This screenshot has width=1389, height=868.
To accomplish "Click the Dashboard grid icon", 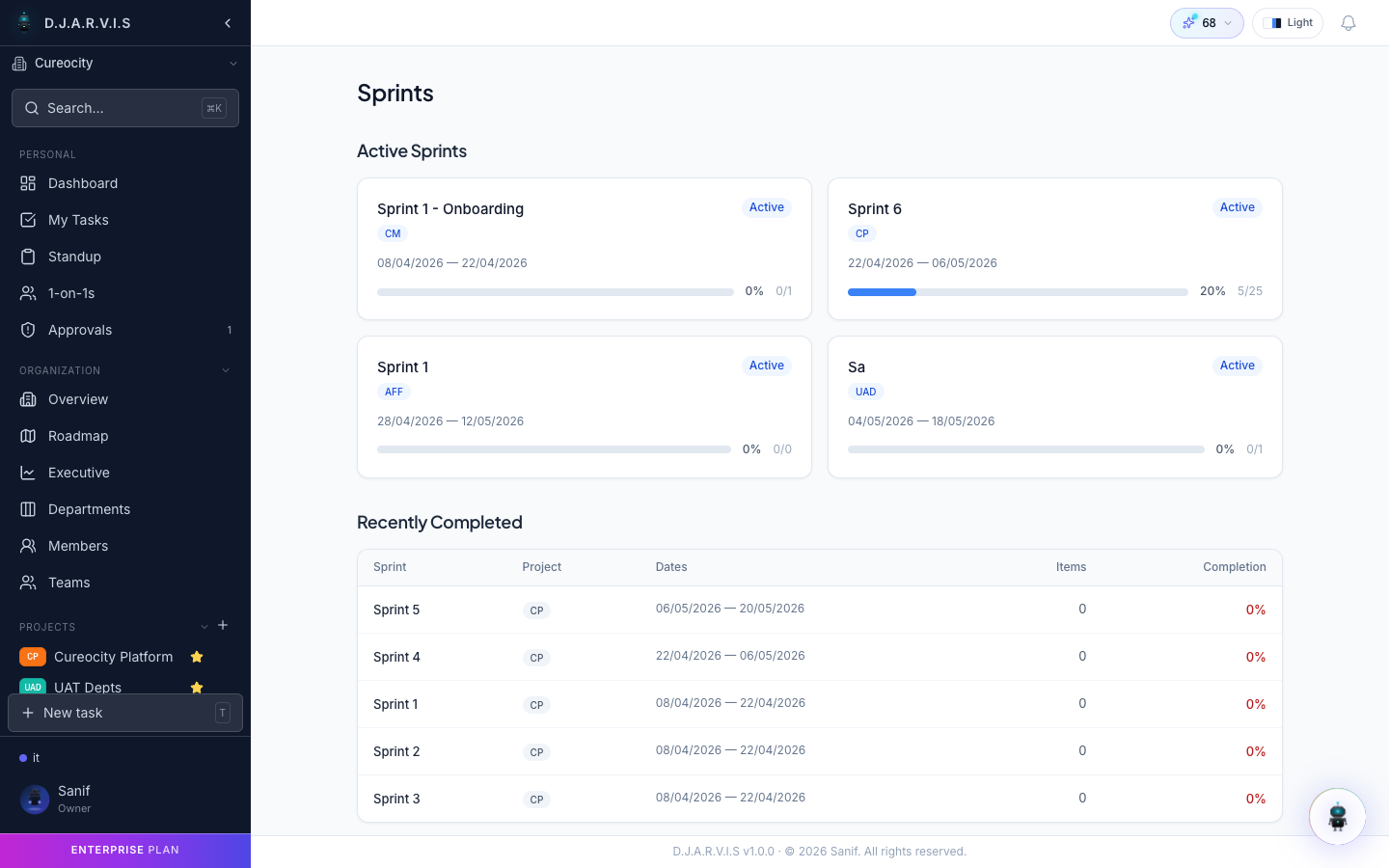I will 28,183.
